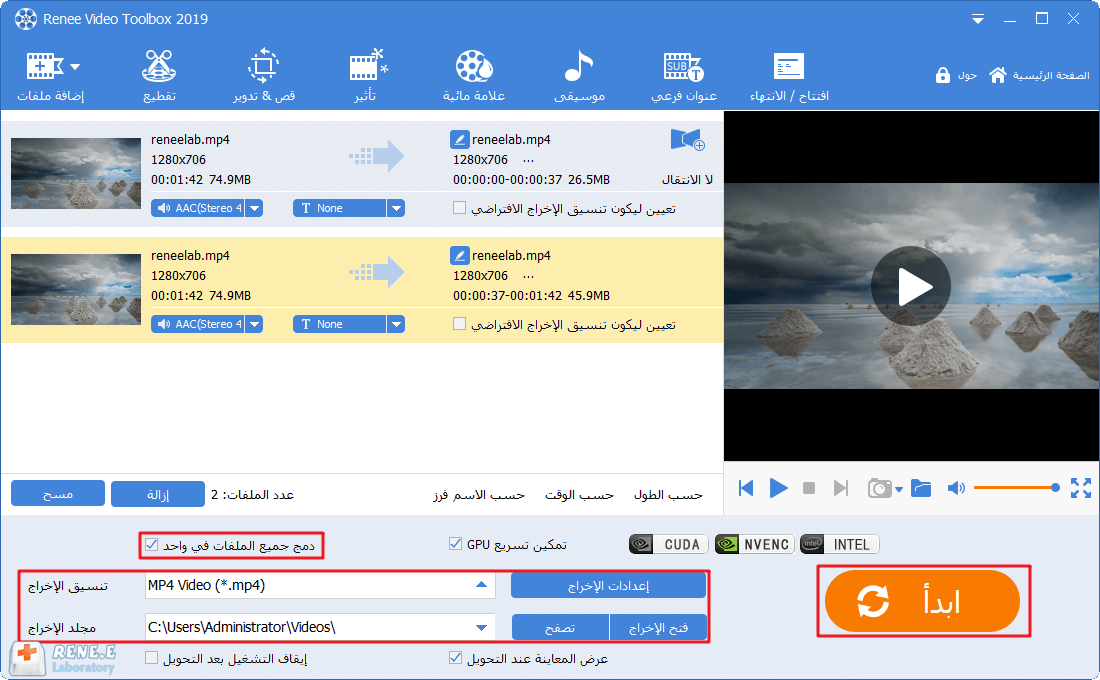Open the Music (موسيقى) tool
1100x680 pixels.
click(x=579, y=76)
